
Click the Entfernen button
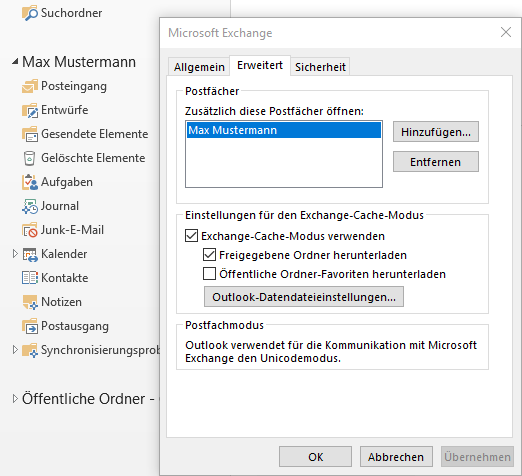[x=436, y=162]
